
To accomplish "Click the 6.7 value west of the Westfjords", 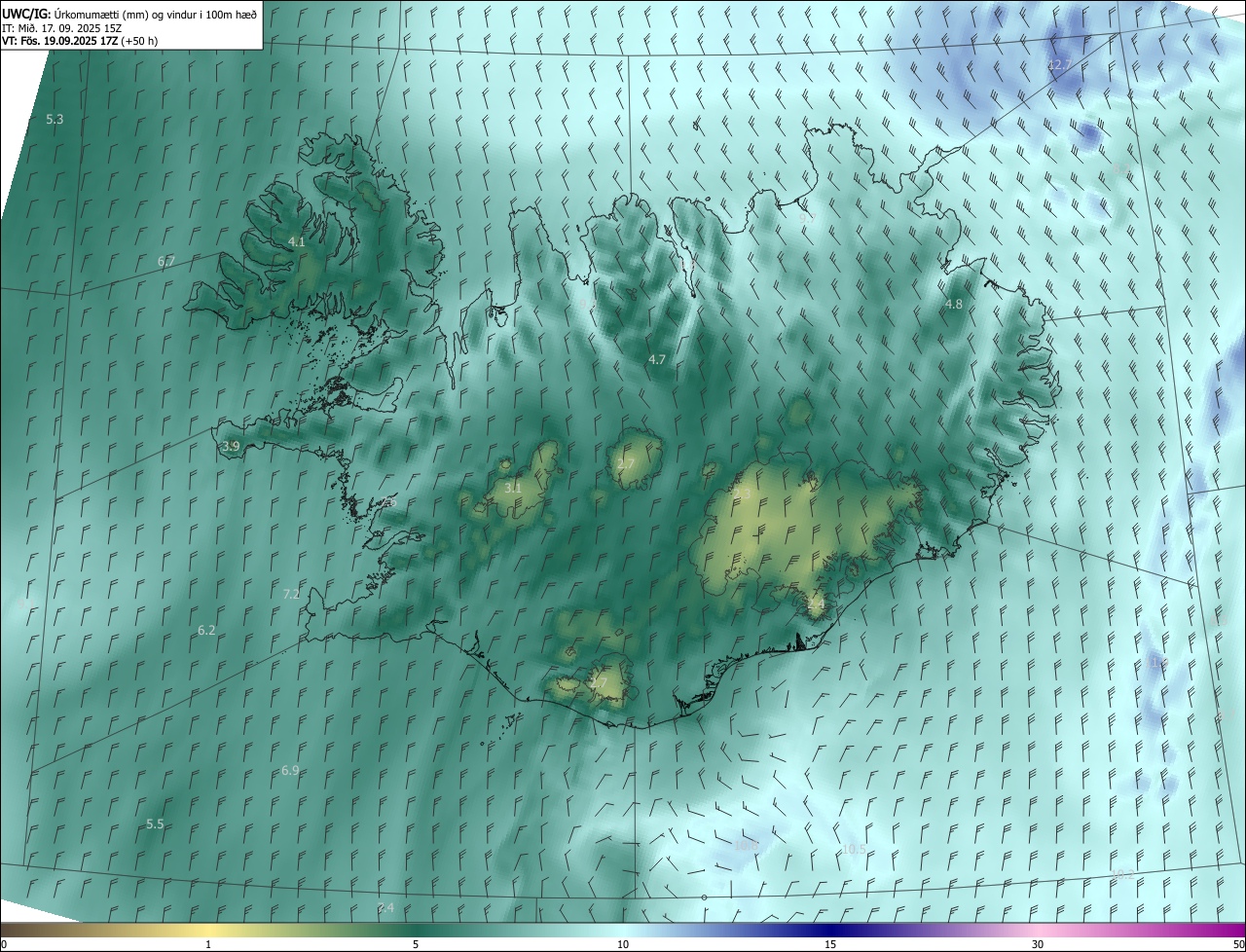I will (166, 261).
